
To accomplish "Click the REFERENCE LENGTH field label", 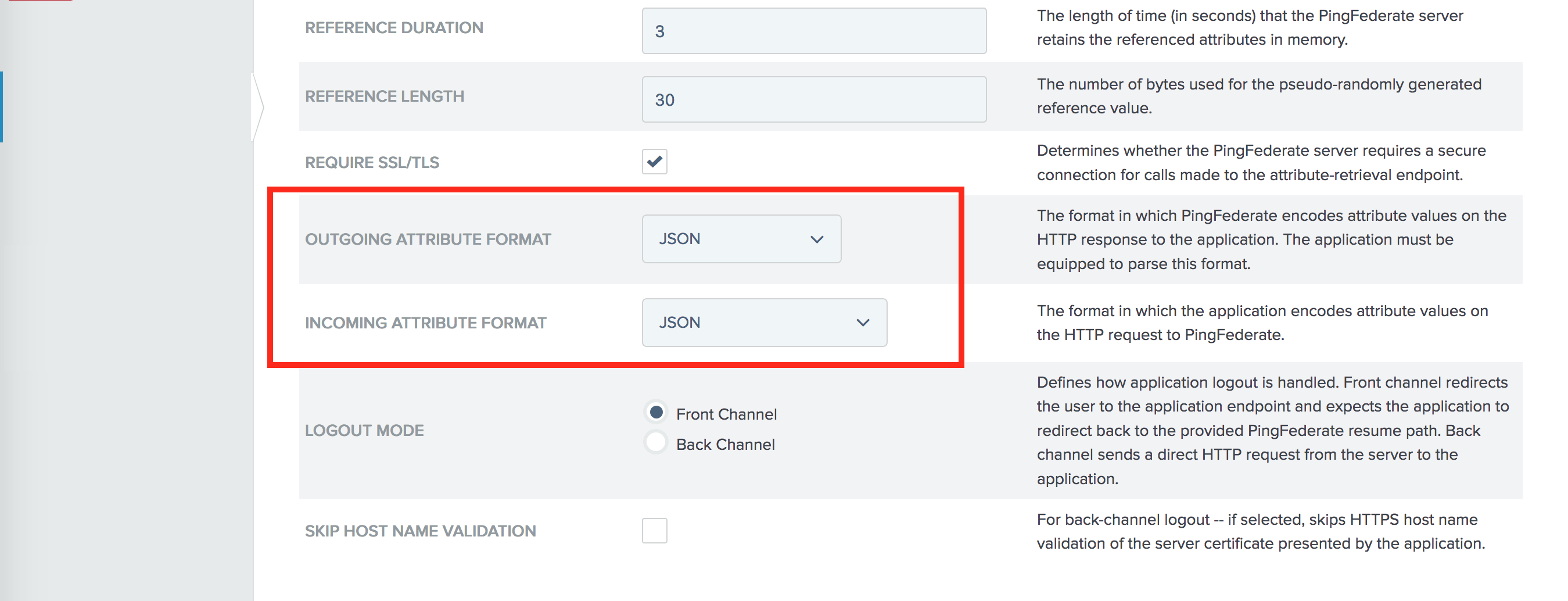I will pyautogui.click(x=384, y=95).
